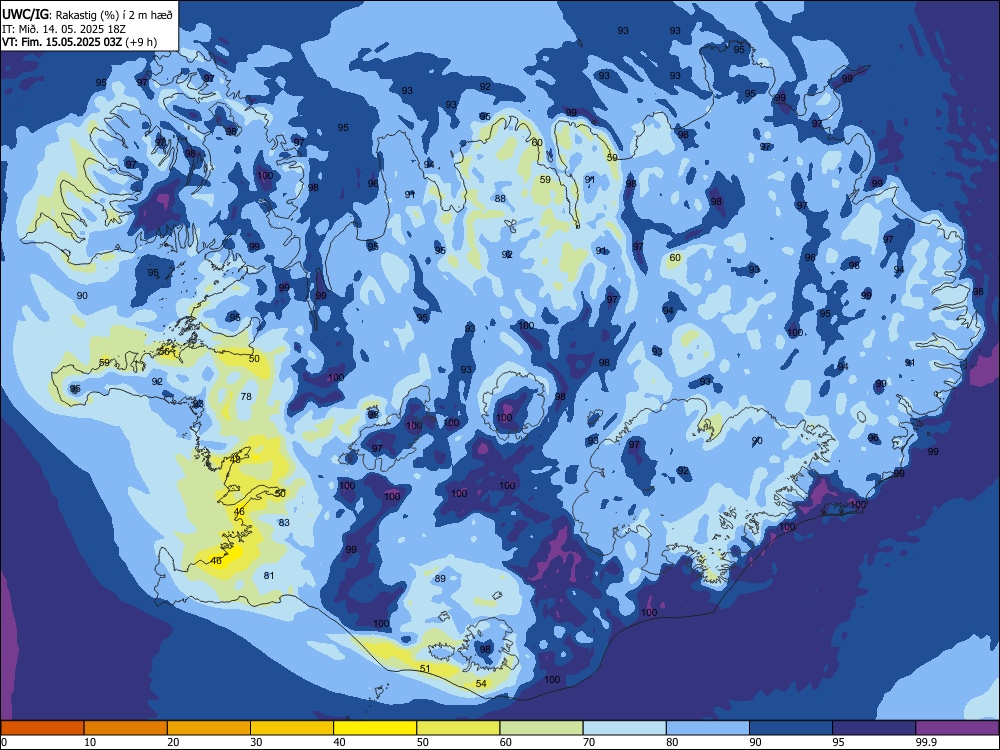Select the medium blue 90–95 legend swatch

(791, 728)
